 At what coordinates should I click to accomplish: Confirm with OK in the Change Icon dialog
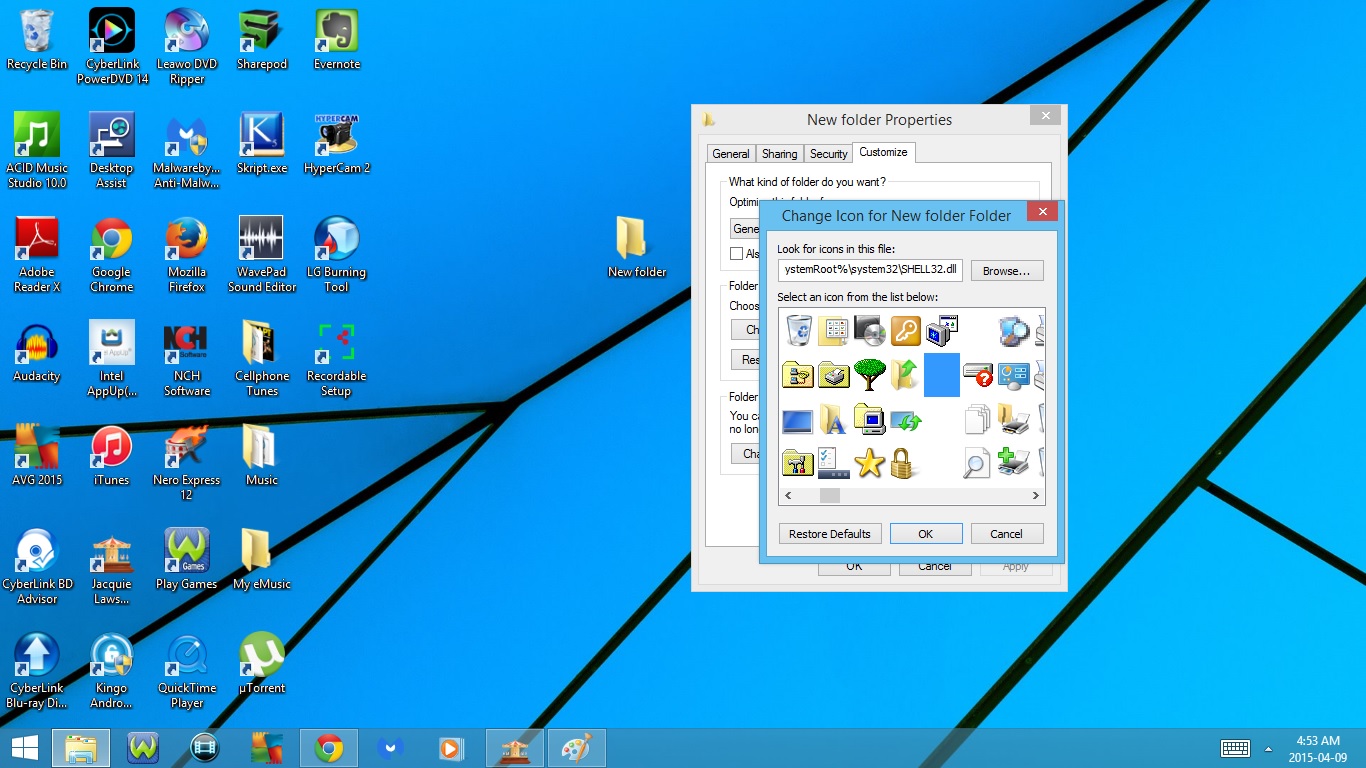pyautogui.click(x=926, y=534)
